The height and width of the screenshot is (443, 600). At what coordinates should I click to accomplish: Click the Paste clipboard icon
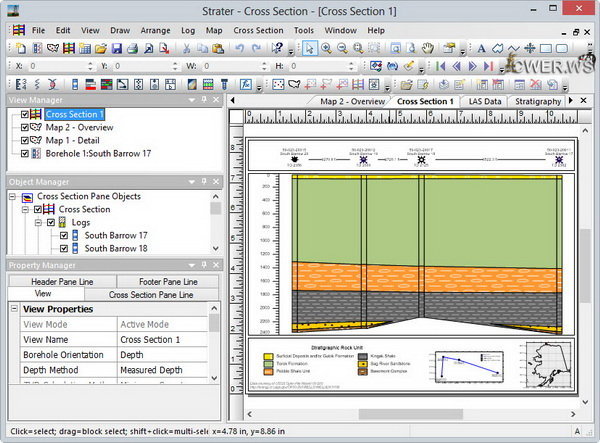coord(216,48)
